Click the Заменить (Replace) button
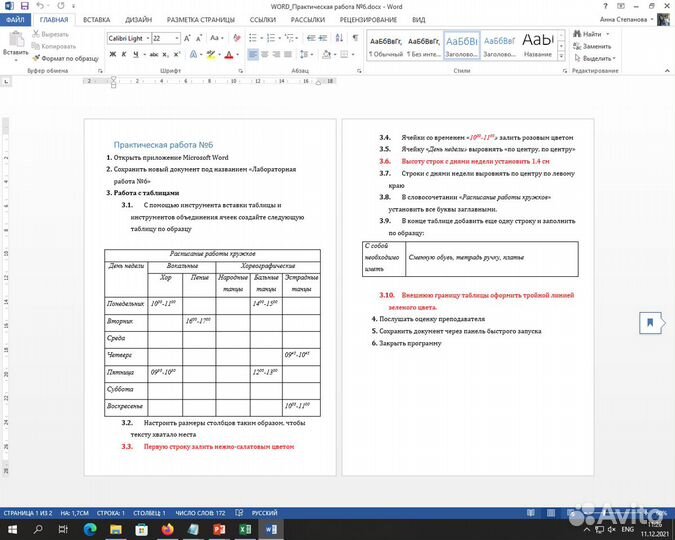675x540 pixels. 592,46
